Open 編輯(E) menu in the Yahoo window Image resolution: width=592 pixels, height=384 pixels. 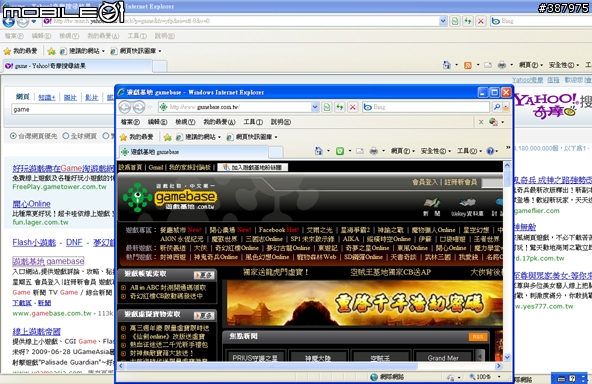42,36
